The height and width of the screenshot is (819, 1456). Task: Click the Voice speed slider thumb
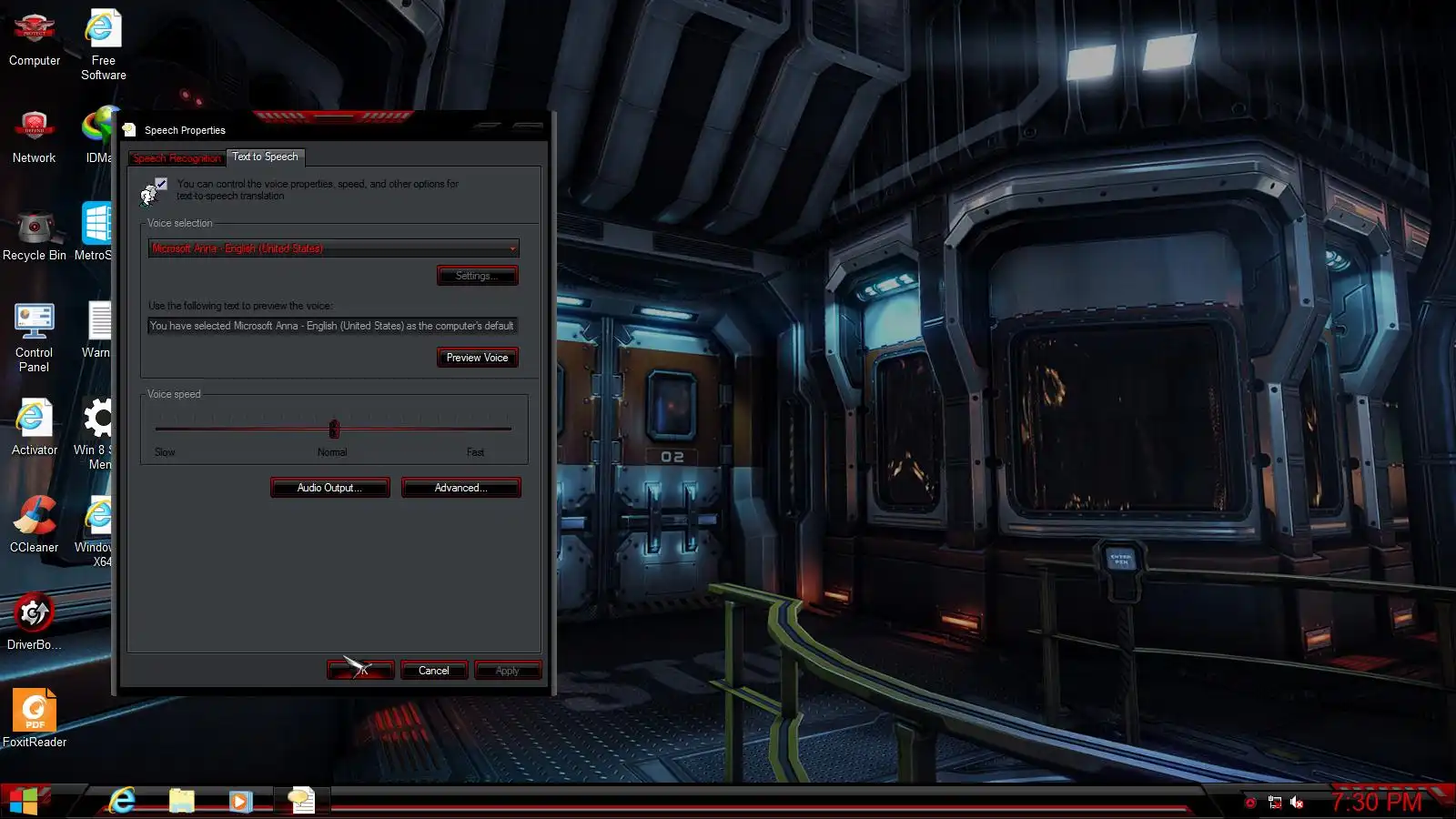coord(334,429)
